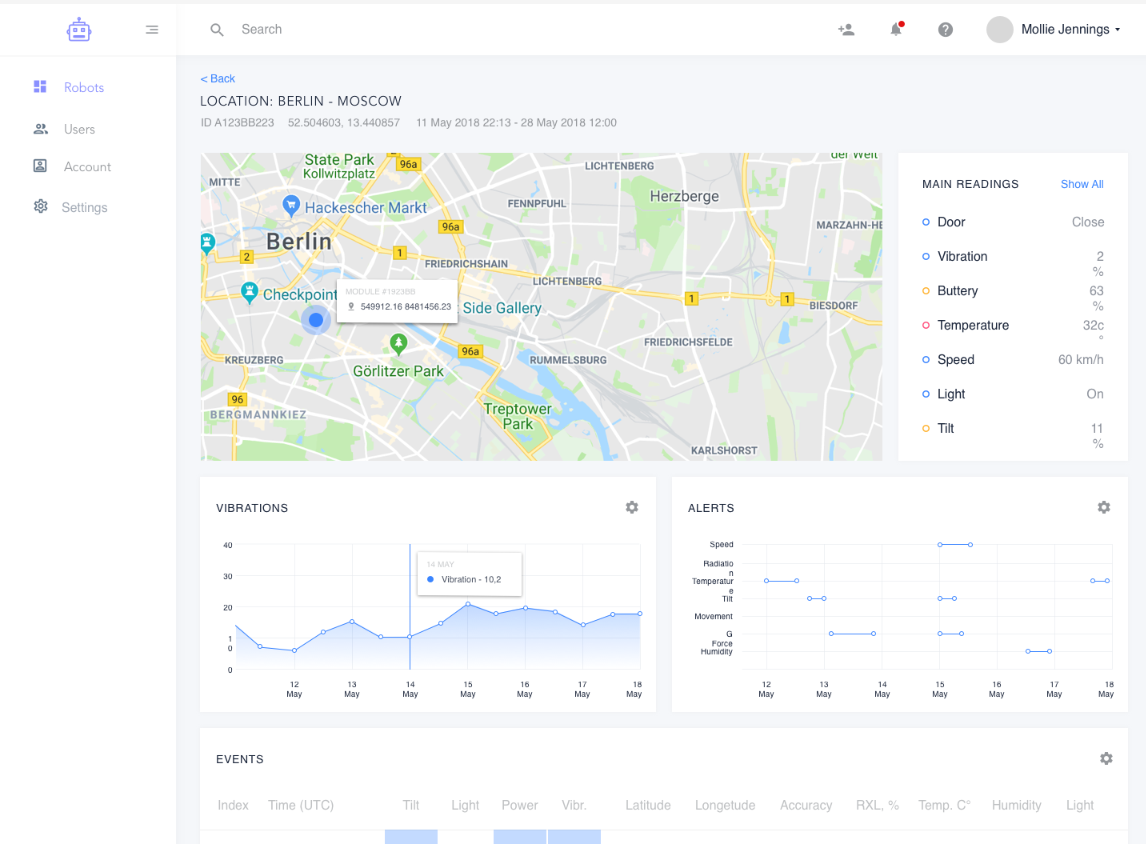Select Robots in the sidebar
The height and width of the screenshot is (844, 1146).
click(x=84, y=87)
